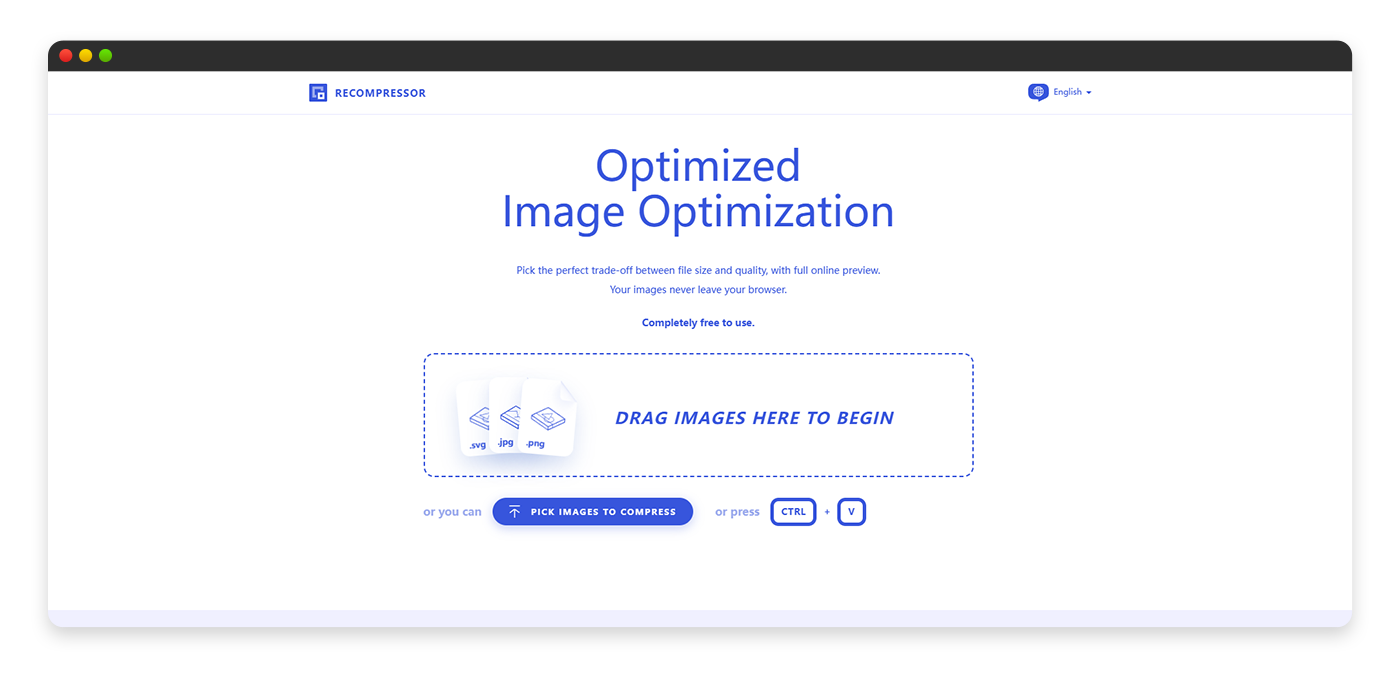
Task: Click 'Completely free to use.' text
Action: [698, 323]
